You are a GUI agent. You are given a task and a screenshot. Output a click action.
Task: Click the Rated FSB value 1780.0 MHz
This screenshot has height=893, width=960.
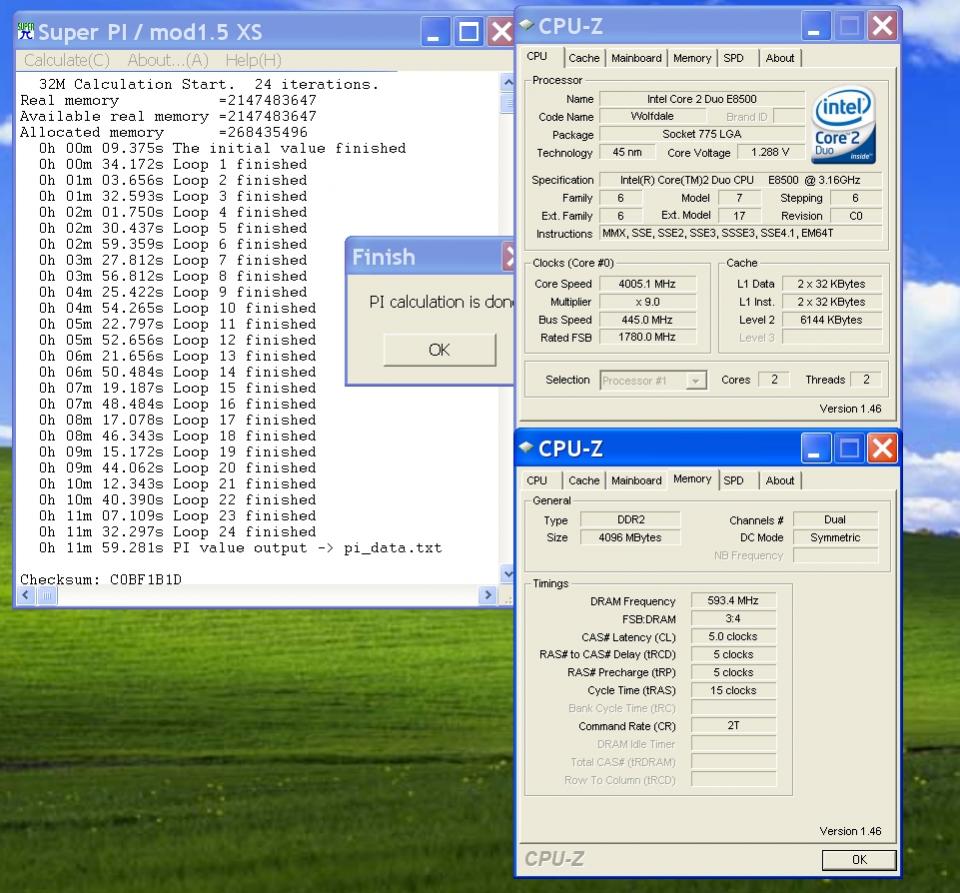[x=647, y=337]
